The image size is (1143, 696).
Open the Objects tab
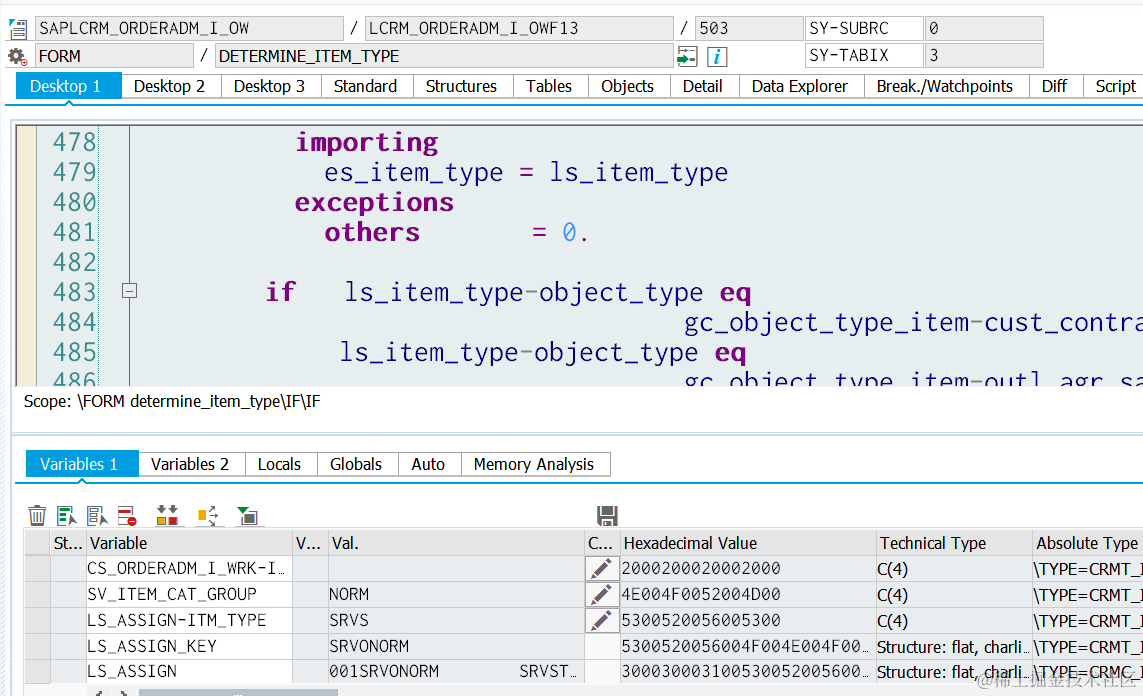point(627,86)
